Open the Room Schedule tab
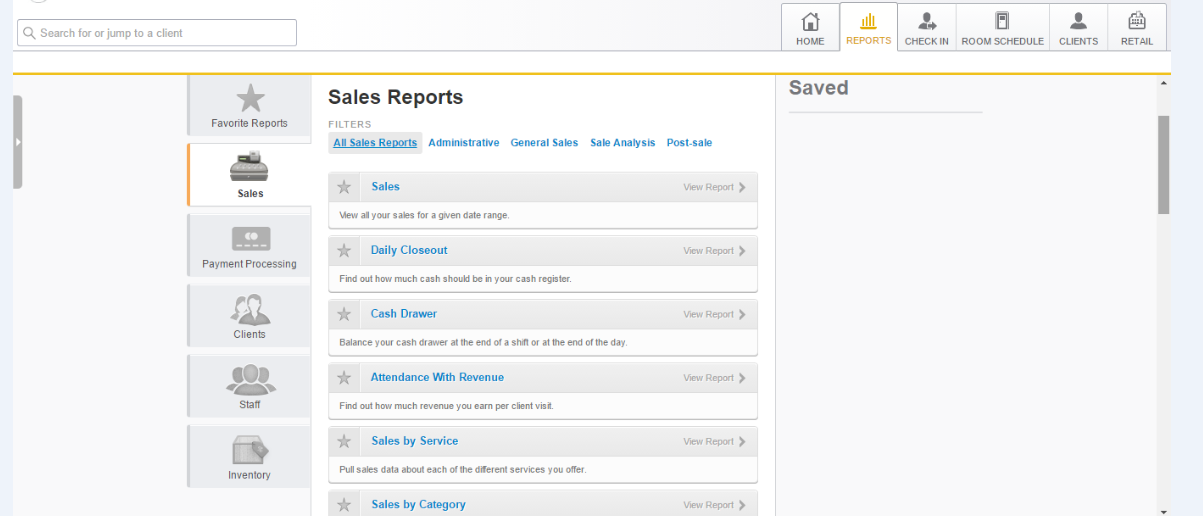This screenshot has height=516, width=1203. (1002, 27)
